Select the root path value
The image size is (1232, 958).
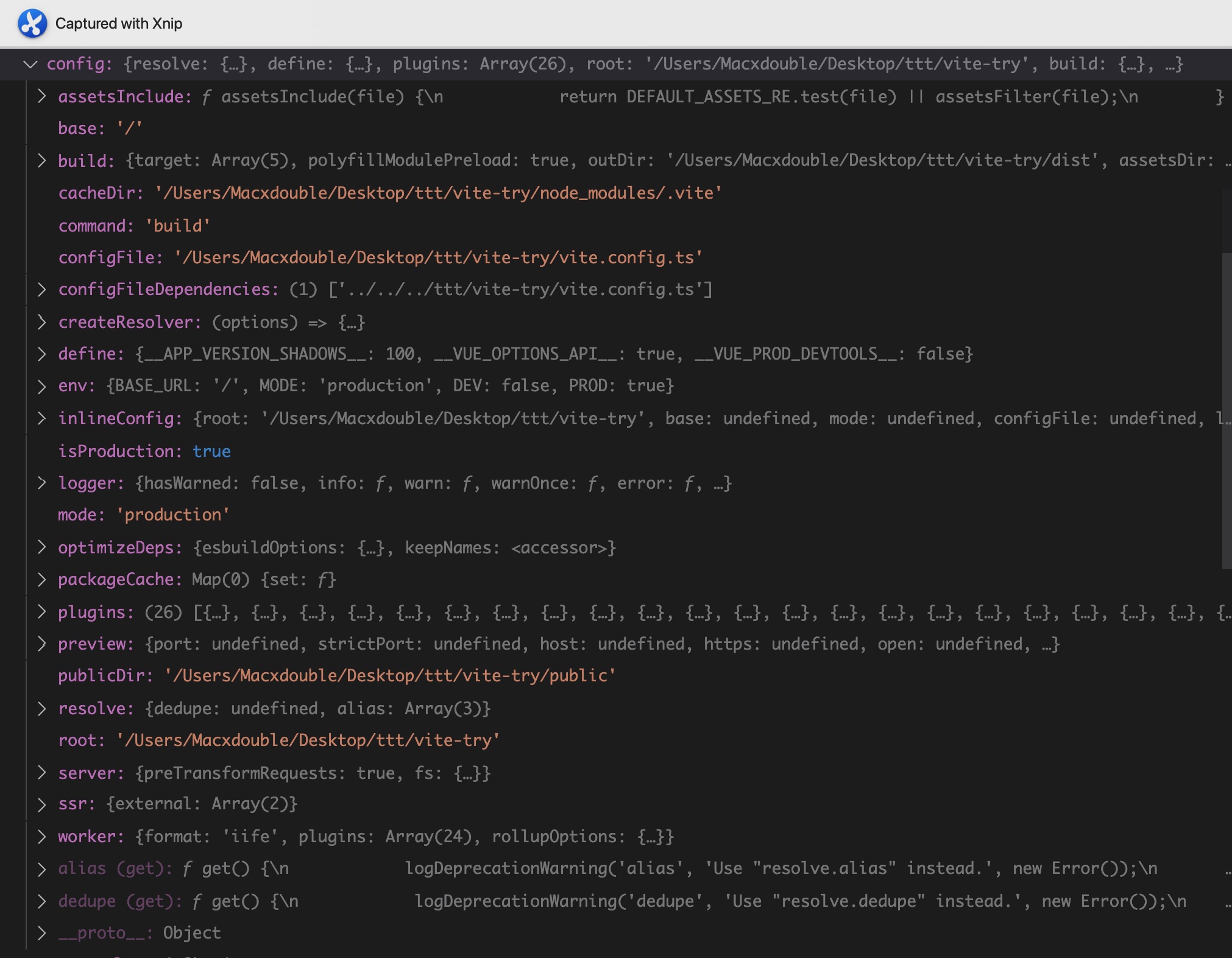(x=308, y=740)
